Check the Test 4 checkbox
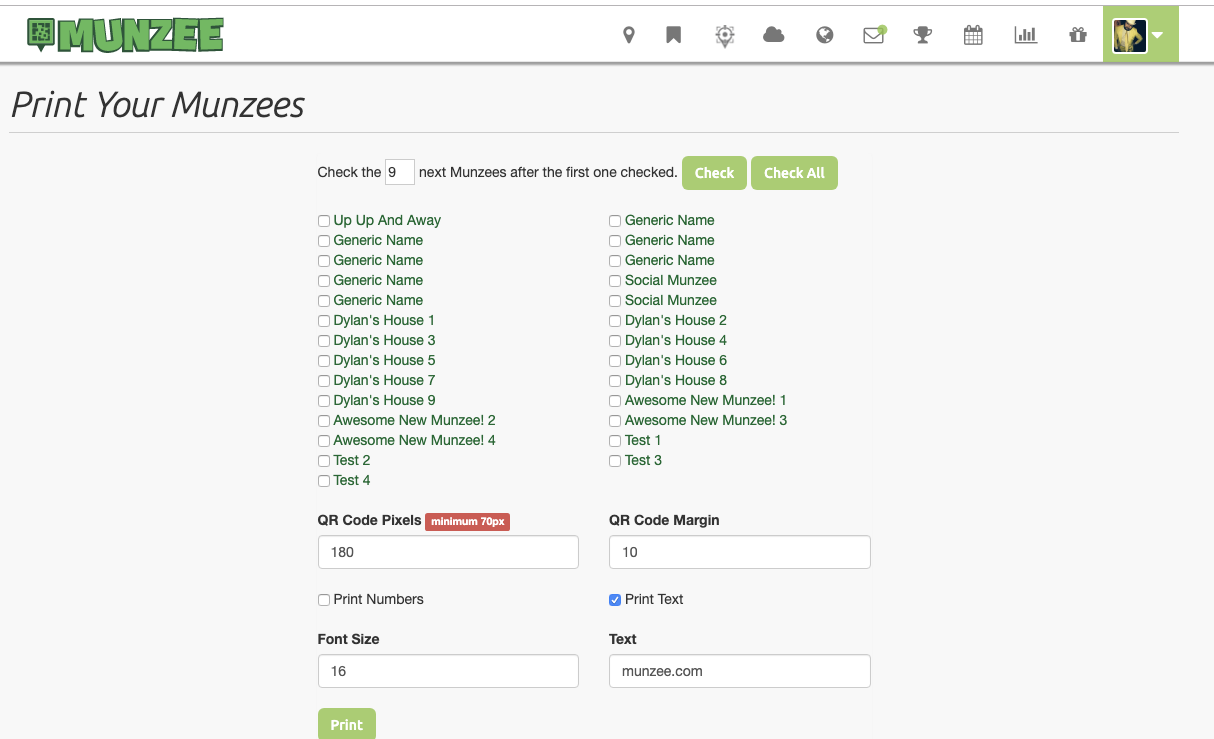The image size is (1214, 739). coord(324,481)
